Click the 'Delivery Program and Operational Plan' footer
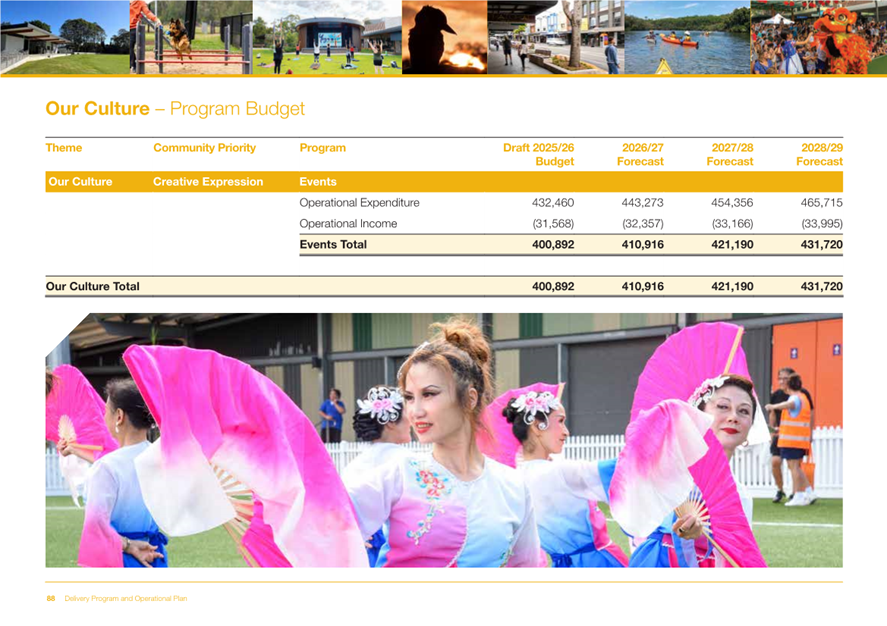 125,599
